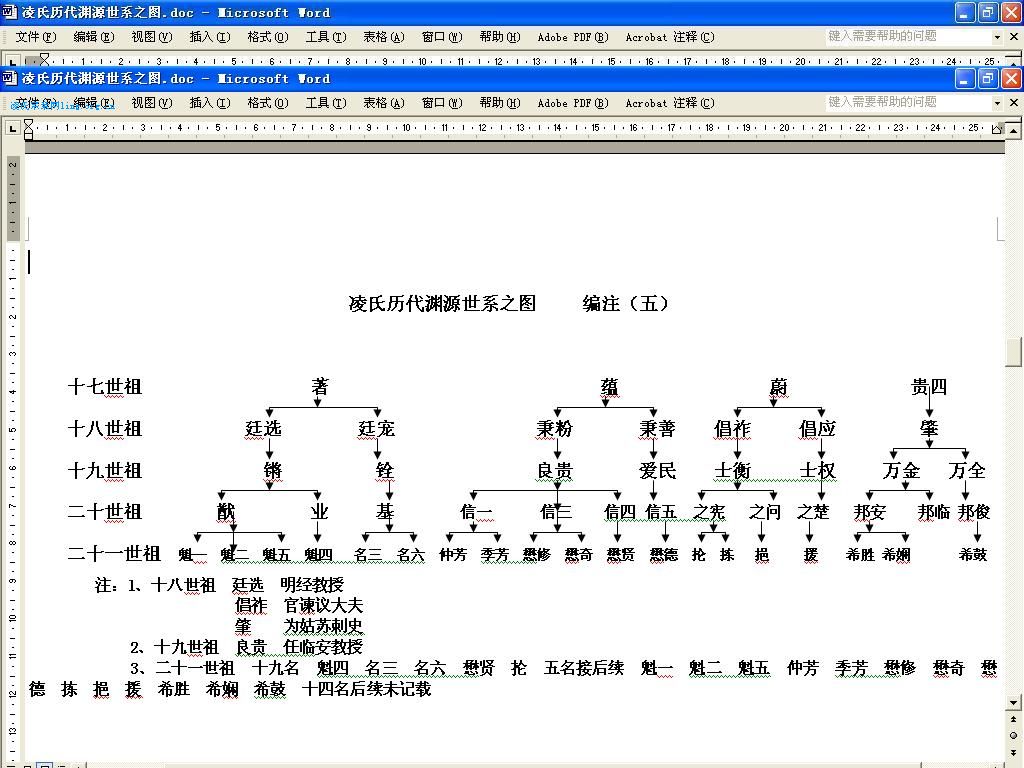Click first-line indent marker on front ruler
Viewport: 1024px width, 768px height.
[x=28, y=124]
